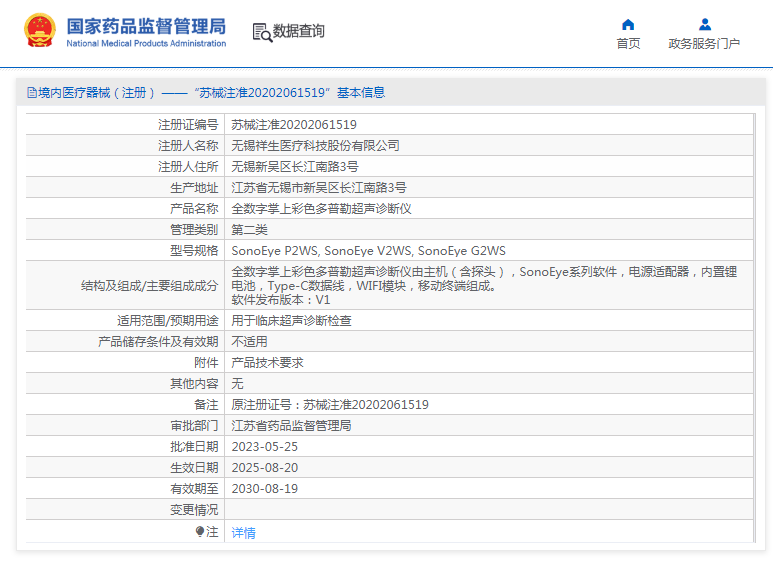Click the 产品技术要求 attachment value

(x=267, y=363)
